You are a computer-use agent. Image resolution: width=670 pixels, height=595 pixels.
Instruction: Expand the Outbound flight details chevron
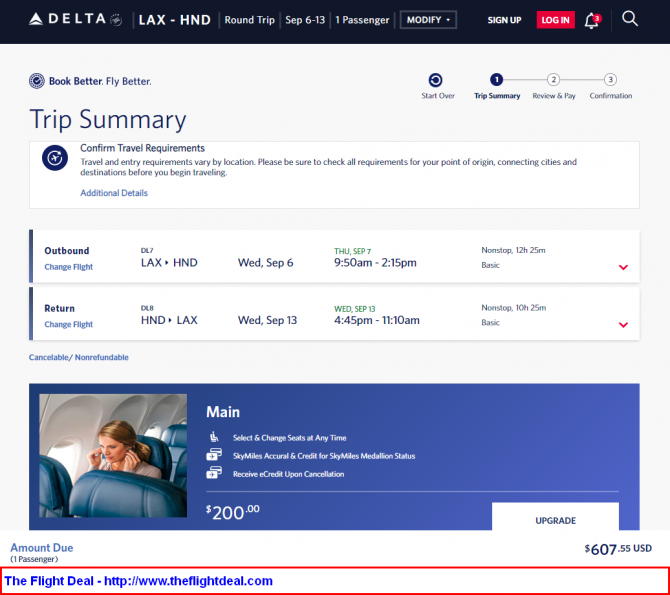[x=623, y=267]
